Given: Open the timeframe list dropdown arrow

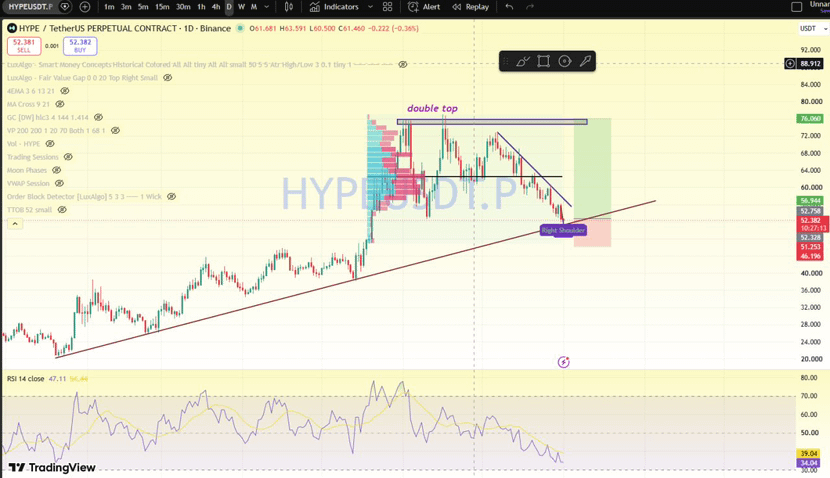Looking at the screenshot, I should click(x=267, y=7).
